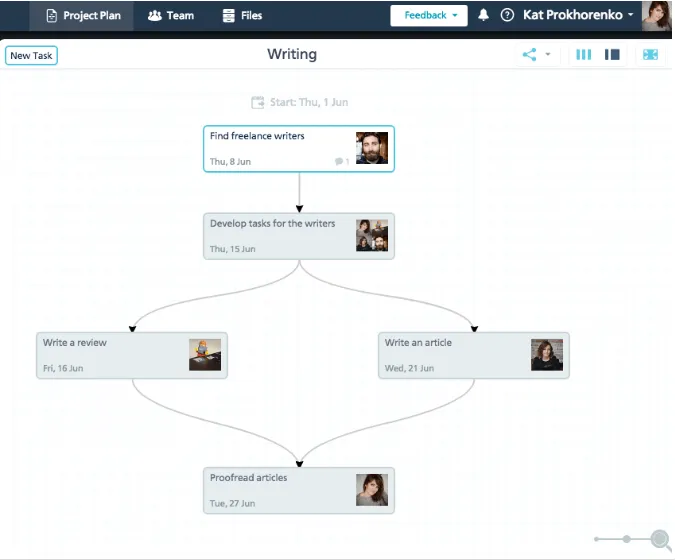The width and height of the screenshot is (675, 560).
Task: Open the Files tab
Action: 242,15
